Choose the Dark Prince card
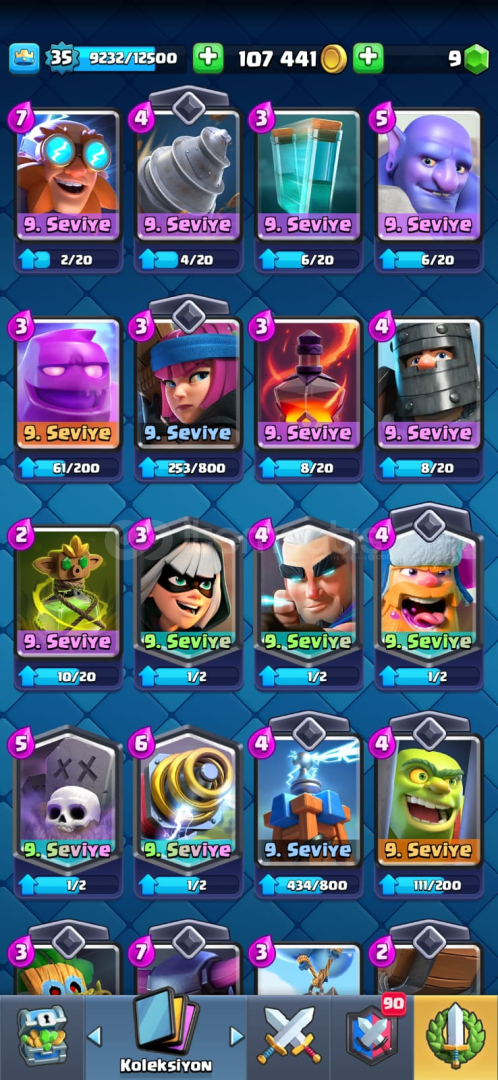This screenshot has height=1080, width=498. [428, 384]
